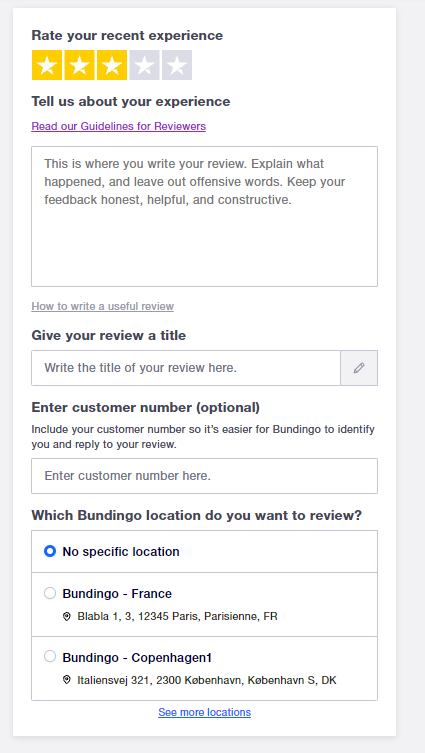Click the Paris address line under France
The height and width of the screenshot is (753, 425).
(x=178, y=616)
